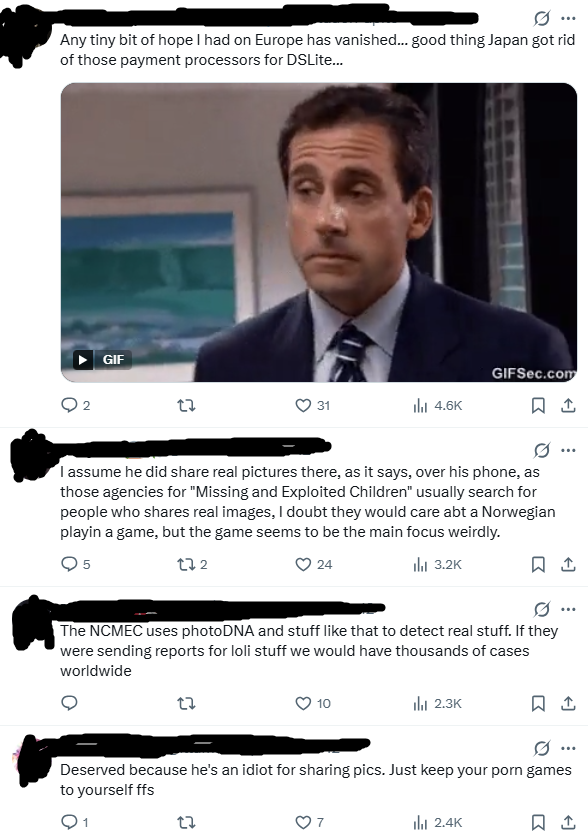
Task: Open more options on NCMEC tweet
Action: point(568,609)
